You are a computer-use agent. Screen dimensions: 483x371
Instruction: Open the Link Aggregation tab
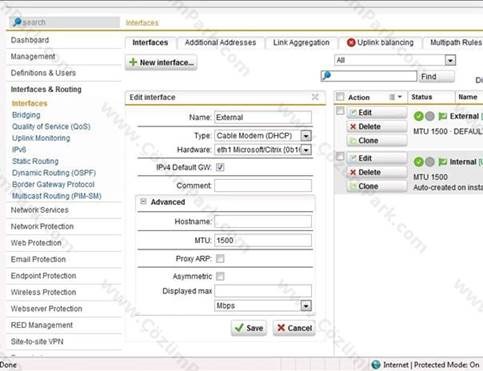[301, 43]
